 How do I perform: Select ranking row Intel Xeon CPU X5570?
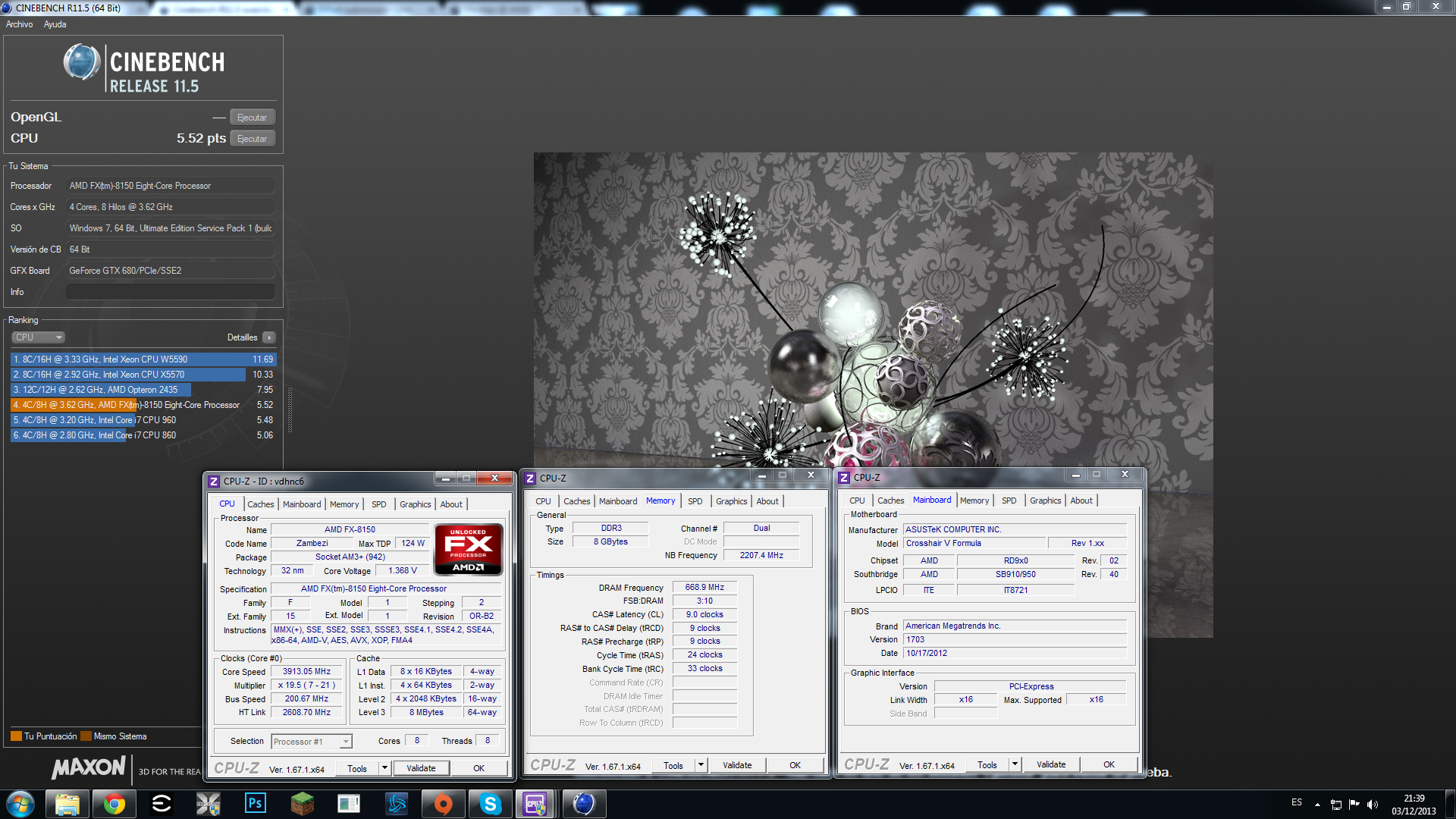[143, 375]
